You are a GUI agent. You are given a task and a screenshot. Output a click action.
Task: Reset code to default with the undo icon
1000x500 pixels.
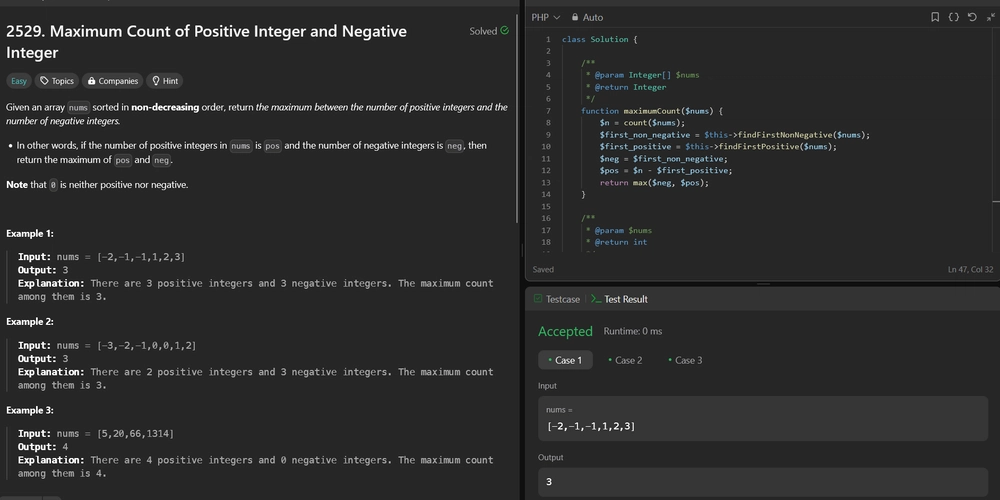coord(972,17)
